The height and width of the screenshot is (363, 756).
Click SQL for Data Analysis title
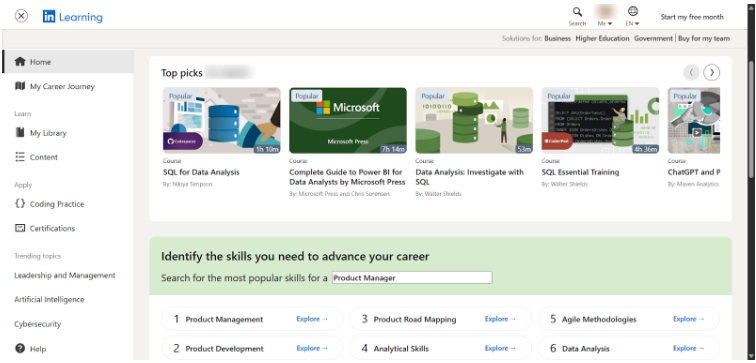click(x=201, y=172)
